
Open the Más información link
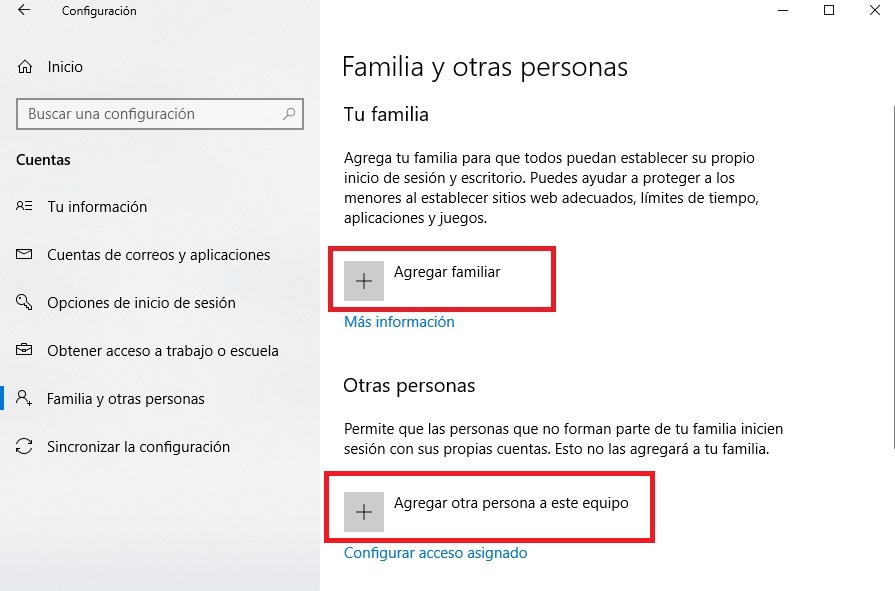click(398, 321)
